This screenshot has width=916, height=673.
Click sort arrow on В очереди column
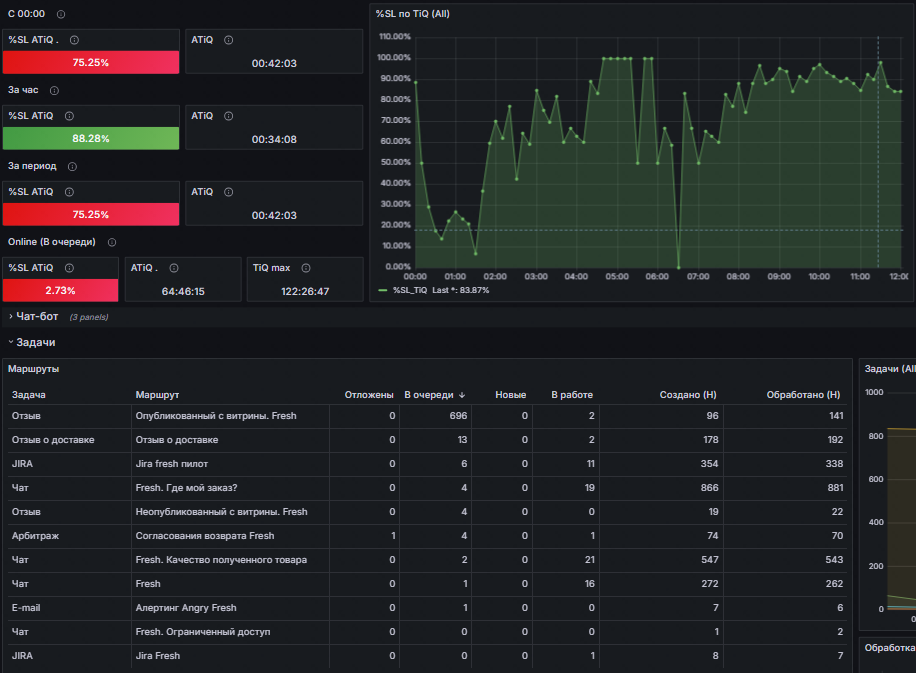point(462,396)
